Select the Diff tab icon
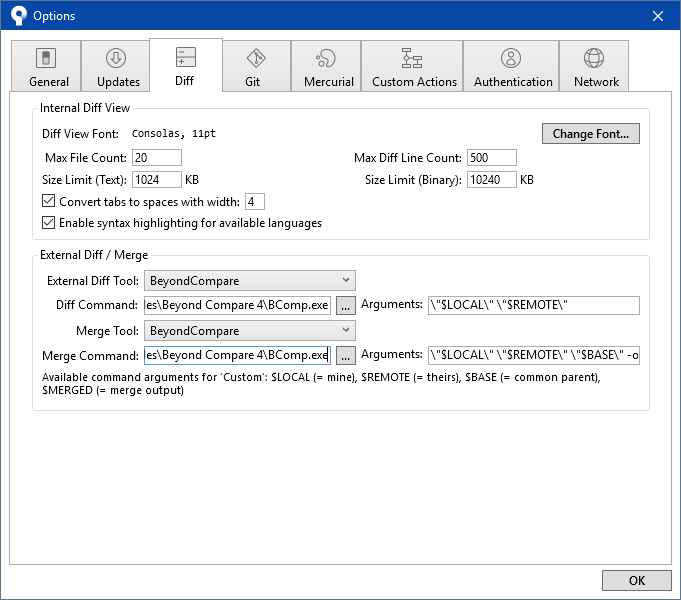This screenshot has height=600, width=681. [186, 57]
